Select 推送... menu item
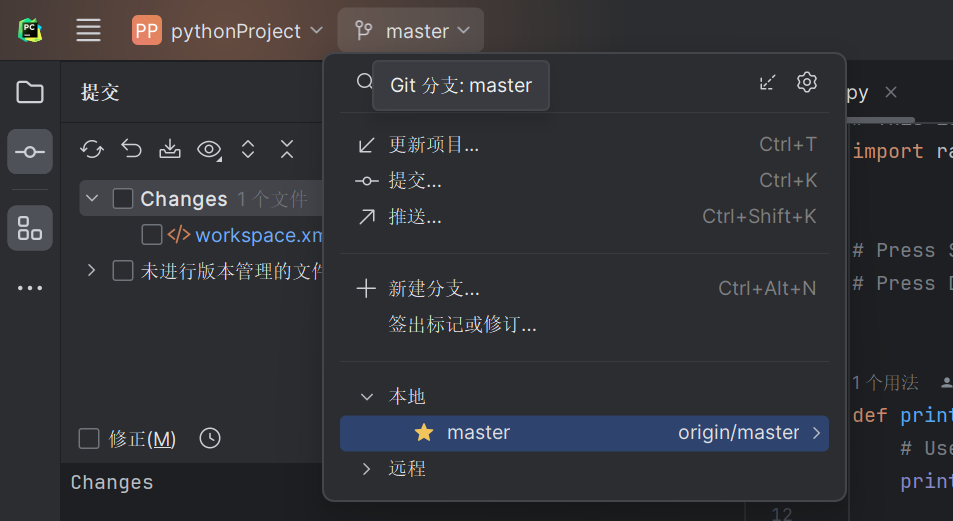This screenshot has height=521, width=953. (415, 217)
